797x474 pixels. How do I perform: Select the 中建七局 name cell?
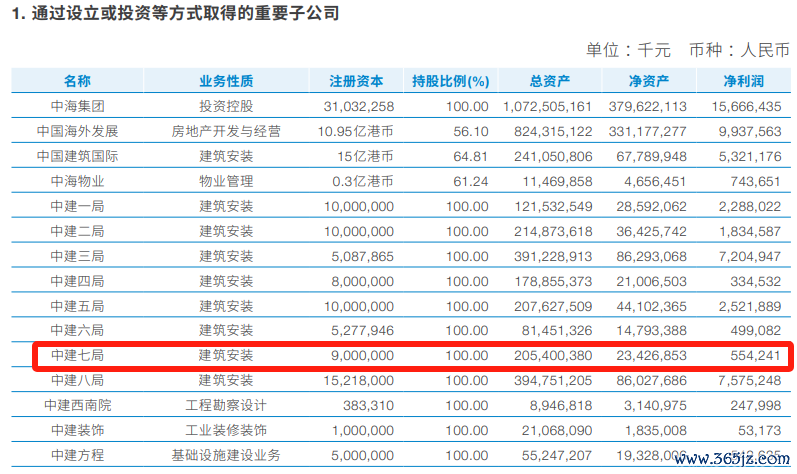pyautogui.click(x=77, y=355)
